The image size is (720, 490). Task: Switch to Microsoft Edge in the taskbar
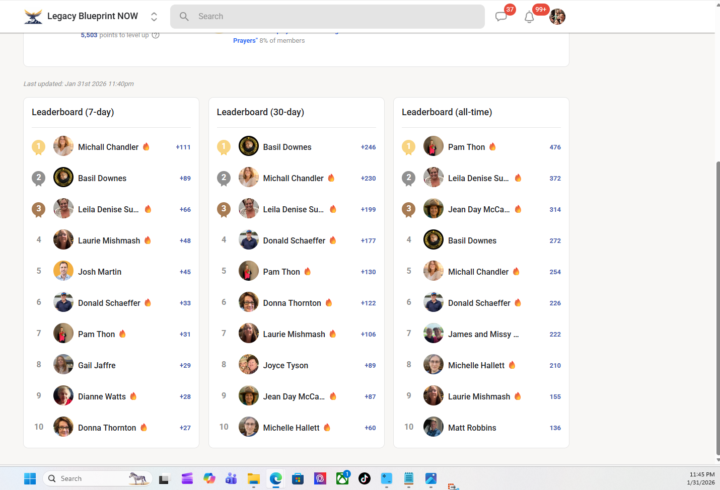[x=276, y=479]
